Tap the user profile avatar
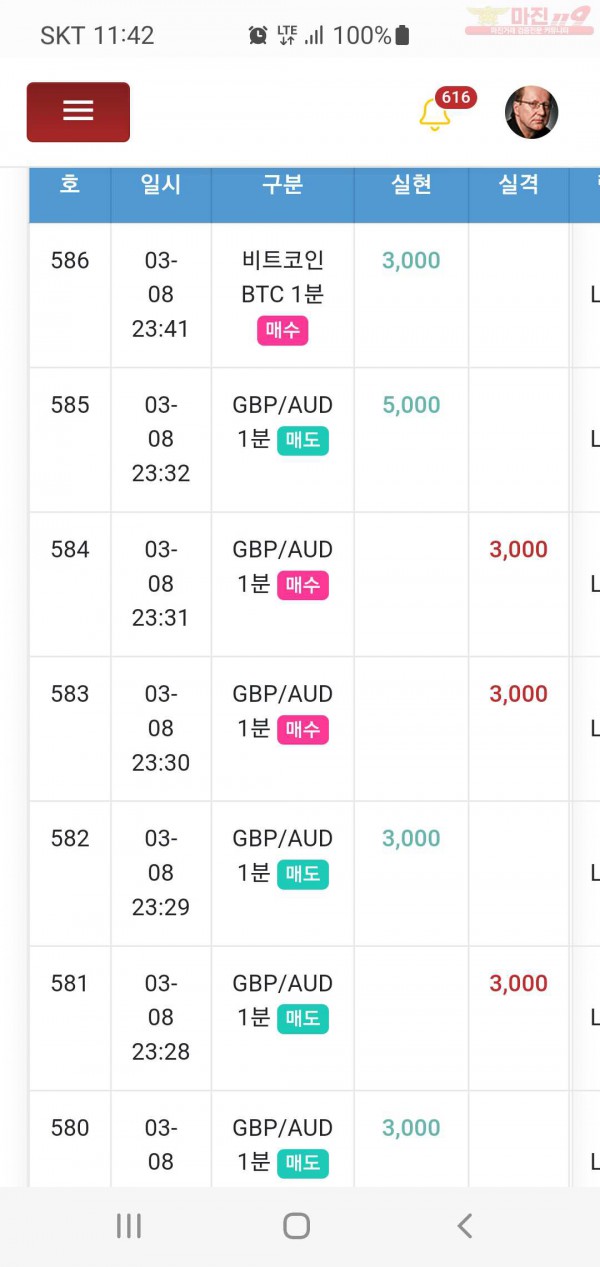Screen dimensions: 600x1267 531,112
